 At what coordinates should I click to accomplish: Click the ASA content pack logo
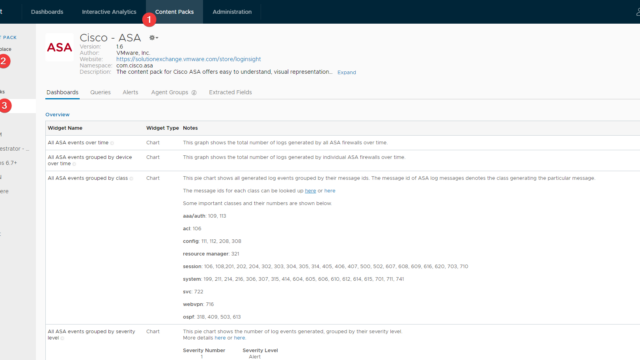coord(60,47)
